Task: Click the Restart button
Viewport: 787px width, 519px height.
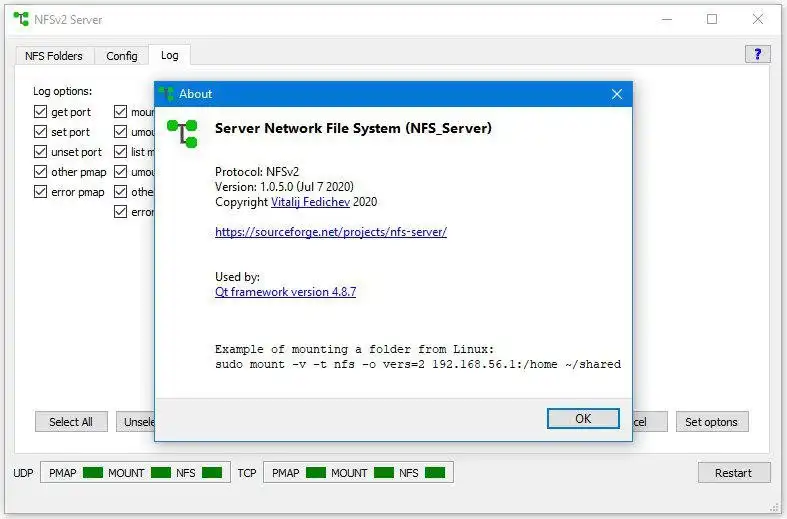Action: coord(734,473)
